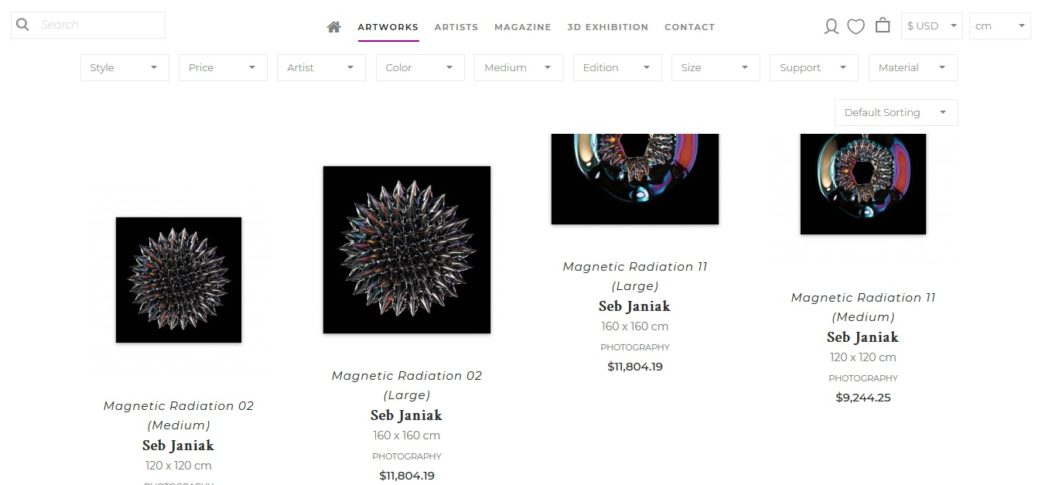Click the home icon in navigation
Screen dimensions: 1042x485
[x=334, y=27]
